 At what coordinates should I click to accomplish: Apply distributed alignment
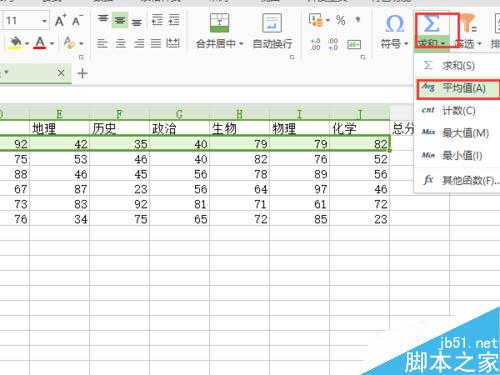click(173, 43)
